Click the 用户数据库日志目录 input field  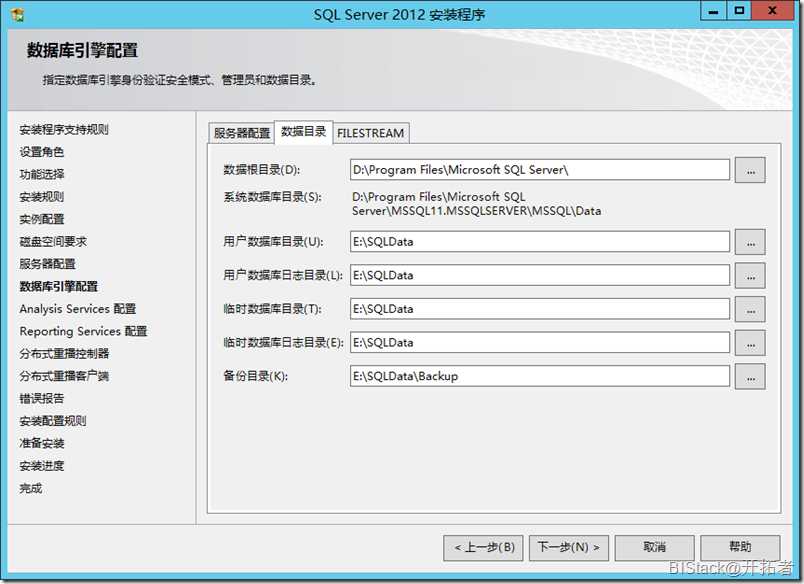pyautogui.click(x=539, y=275)
